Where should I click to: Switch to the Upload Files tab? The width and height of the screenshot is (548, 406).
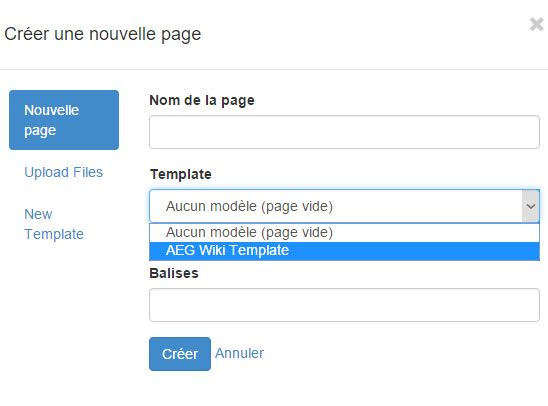tap(64, 172)
